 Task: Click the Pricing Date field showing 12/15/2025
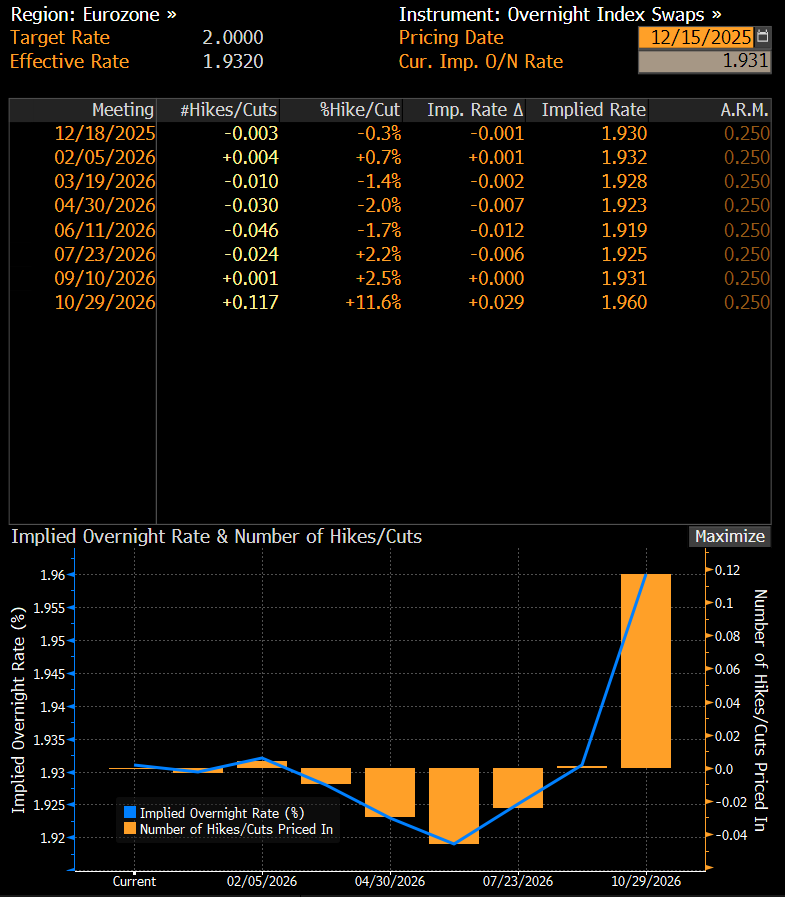(699, 37)
